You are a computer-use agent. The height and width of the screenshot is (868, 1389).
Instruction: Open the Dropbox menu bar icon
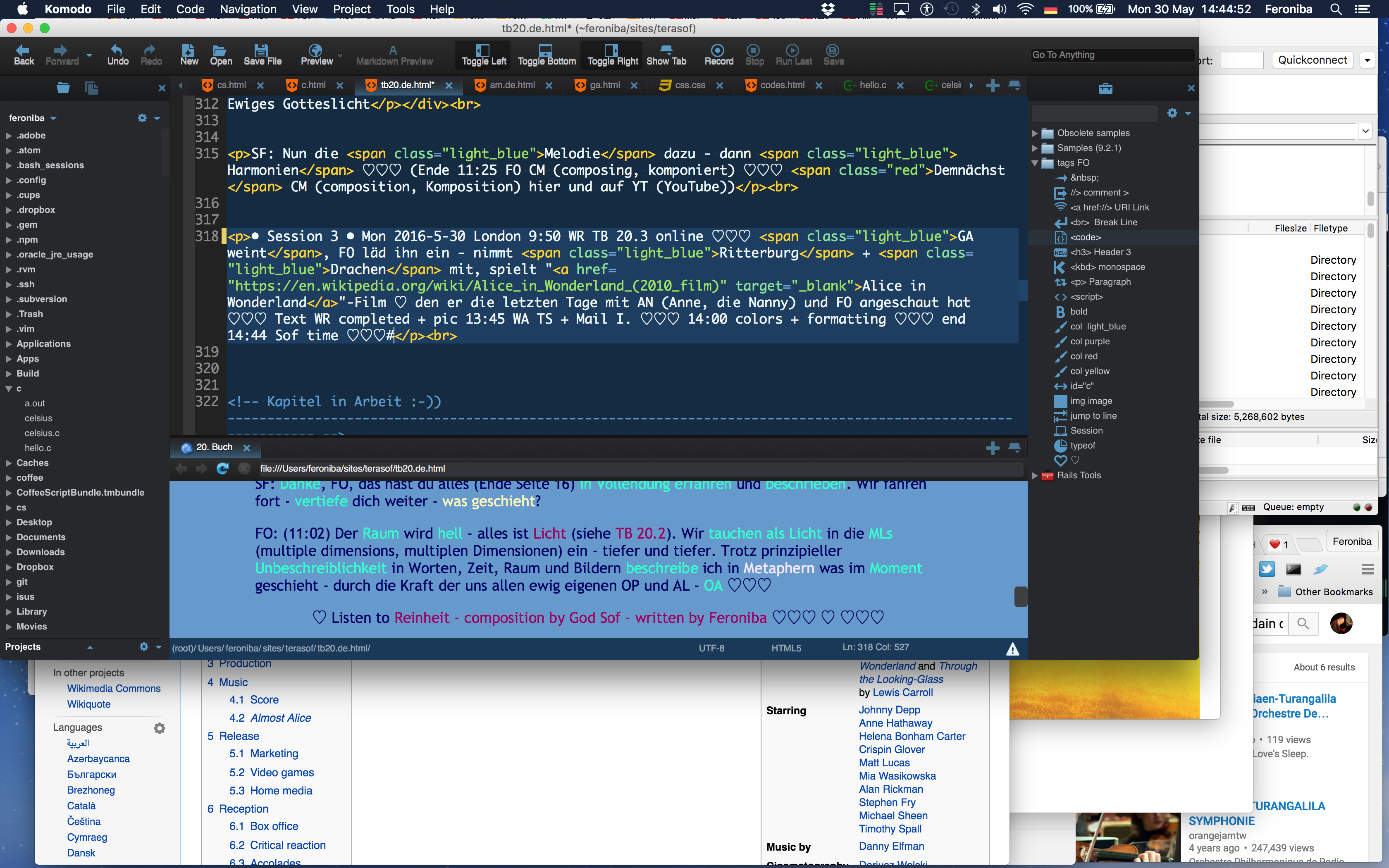click(828, 9)
